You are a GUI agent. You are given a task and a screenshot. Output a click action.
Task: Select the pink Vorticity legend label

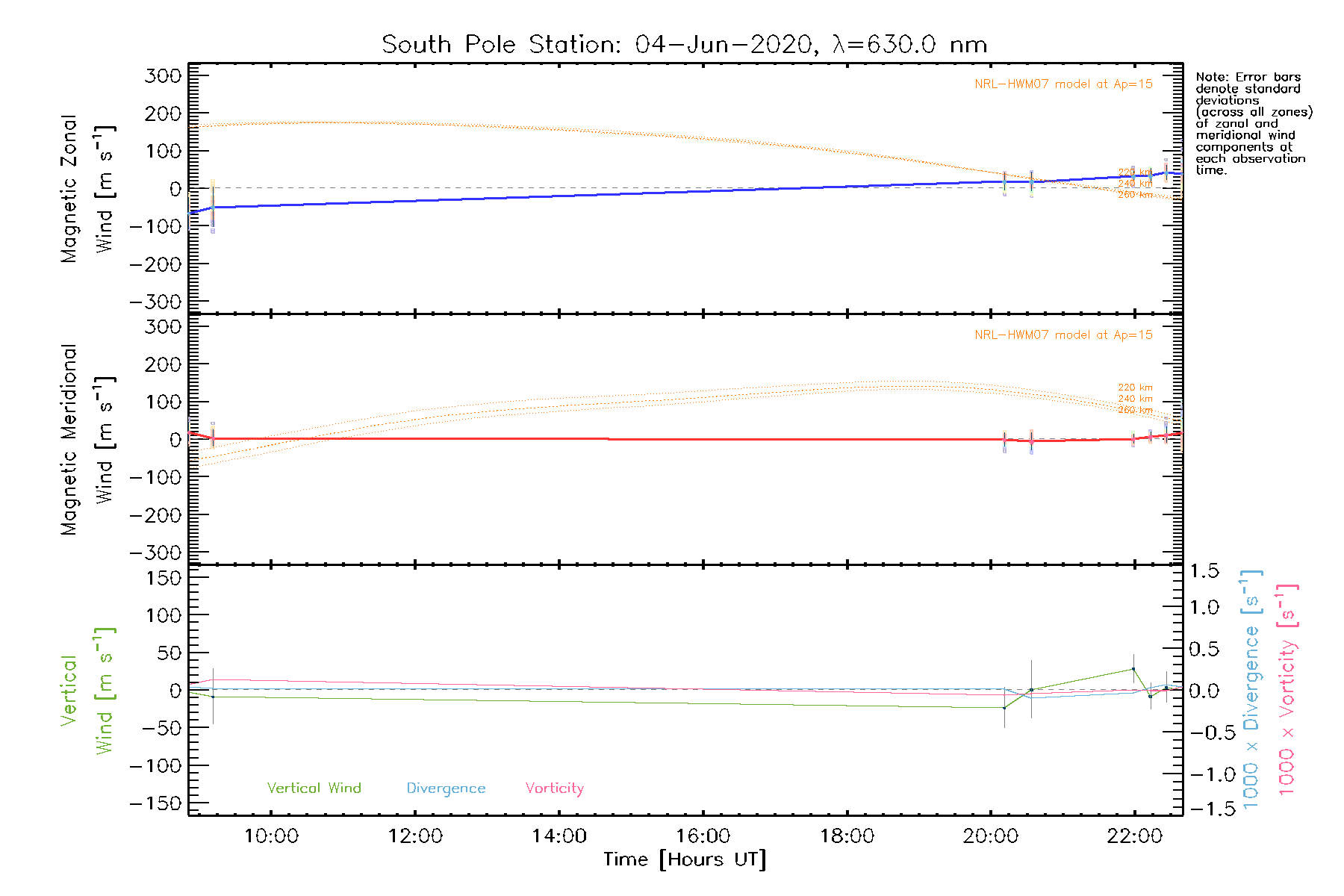(x=554, y=788)
